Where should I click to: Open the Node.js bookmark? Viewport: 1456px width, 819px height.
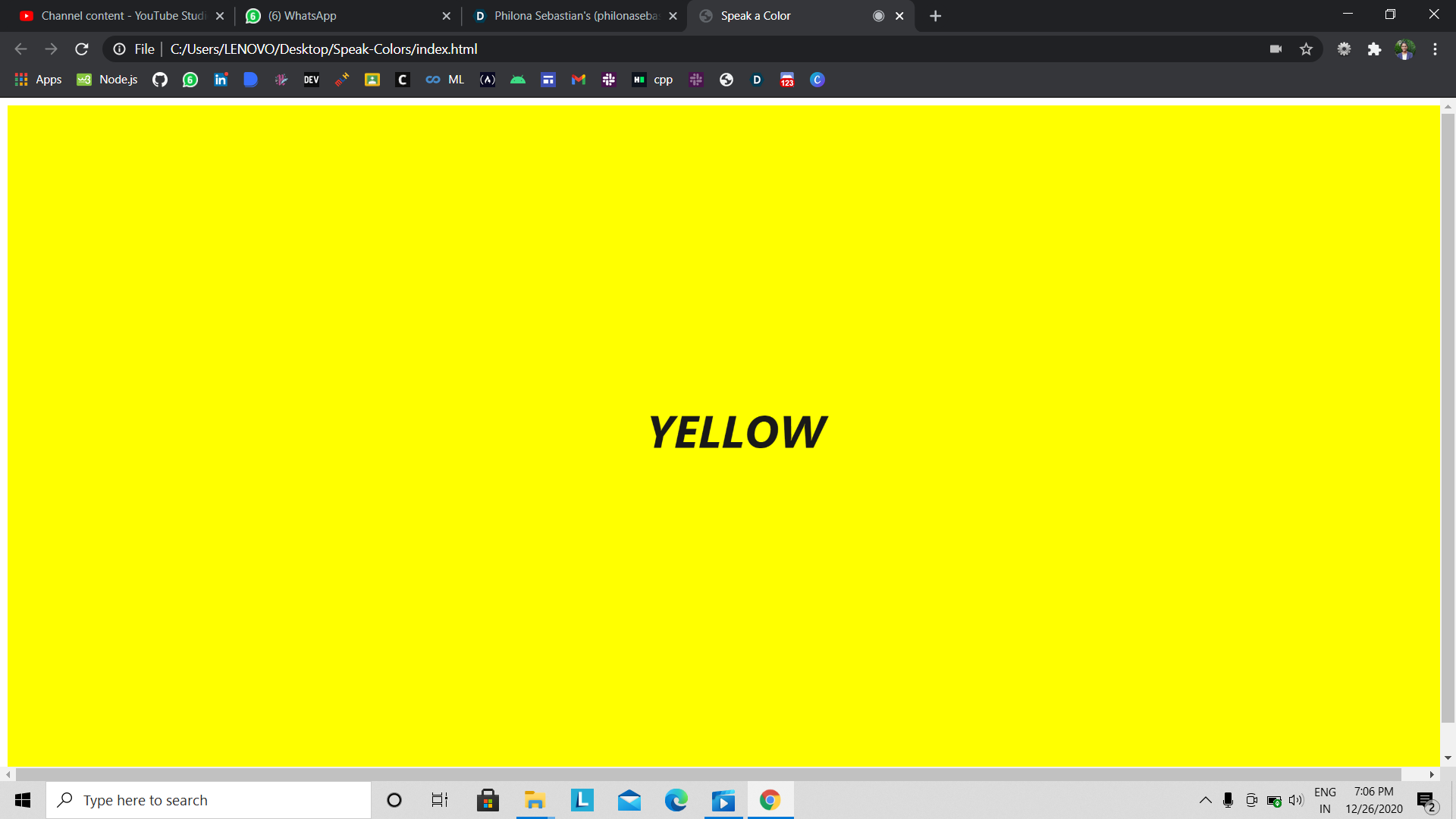click(x=108, y=80)
